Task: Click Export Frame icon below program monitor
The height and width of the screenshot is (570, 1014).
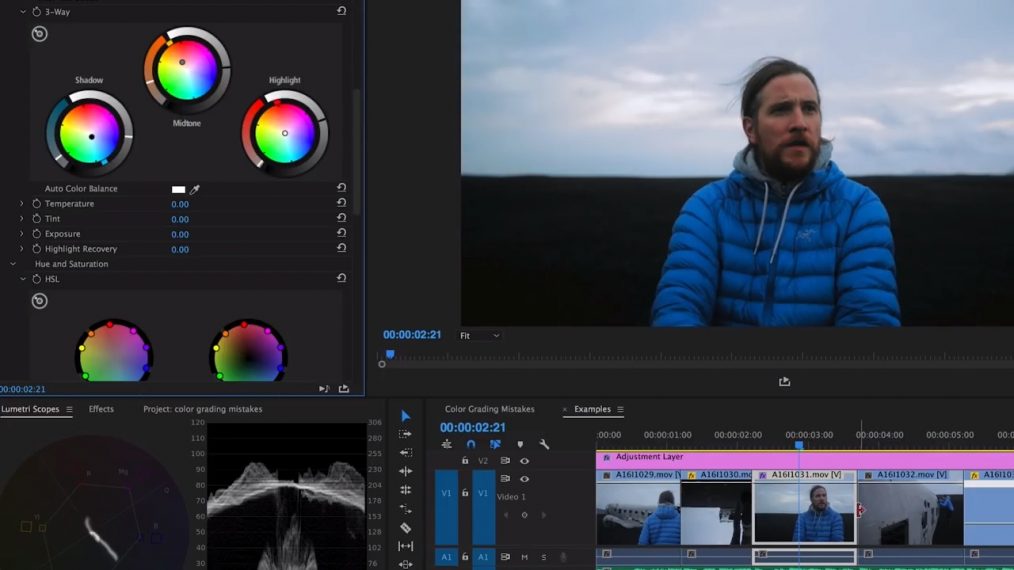Action: (x=784, y=382)
